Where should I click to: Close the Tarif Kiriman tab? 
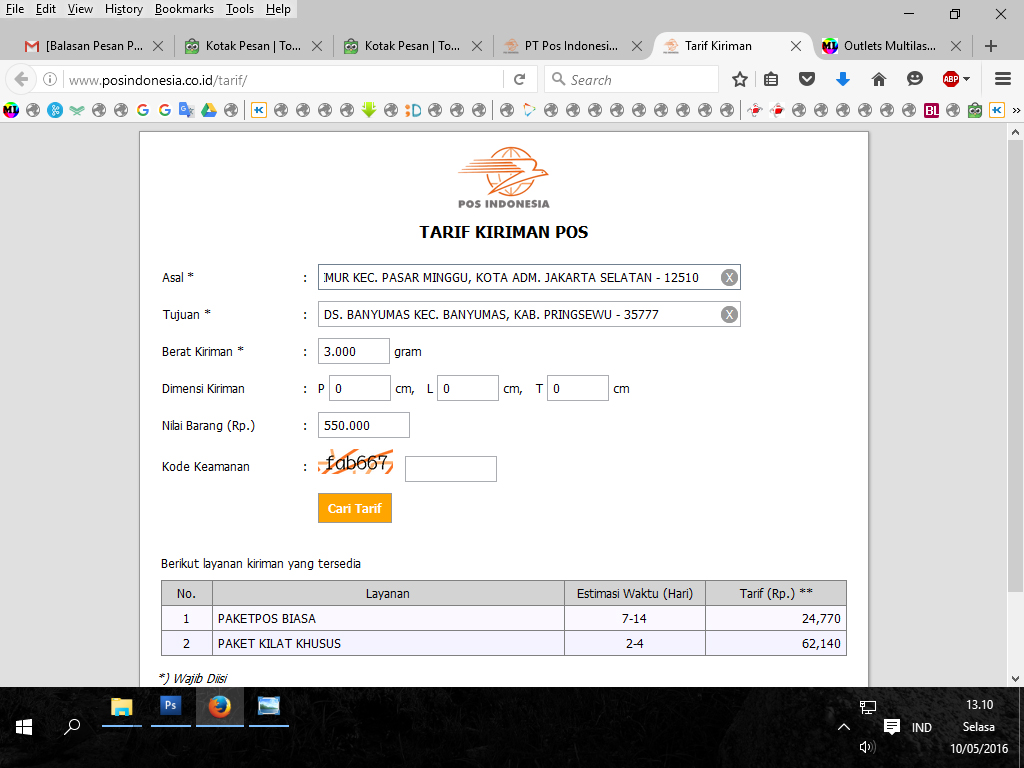(795, 46)
